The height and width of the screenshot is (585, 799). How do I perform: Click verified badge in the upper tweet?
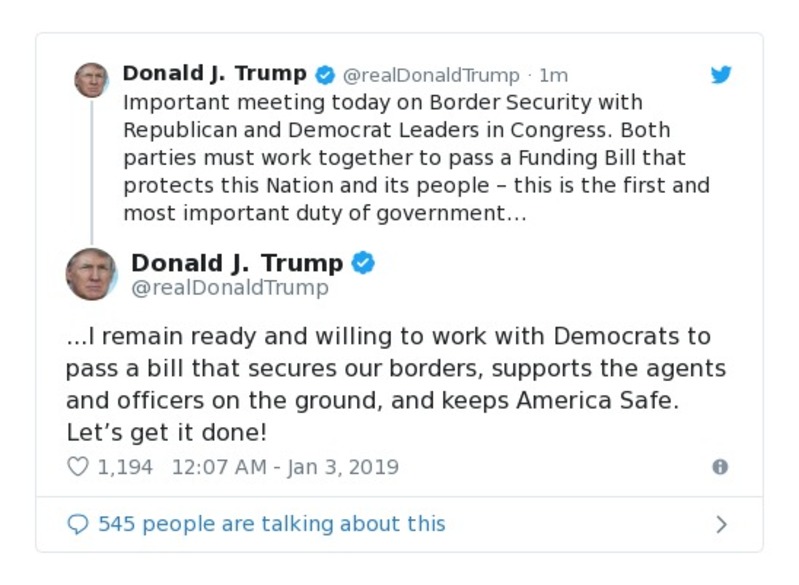coord(325,75)
